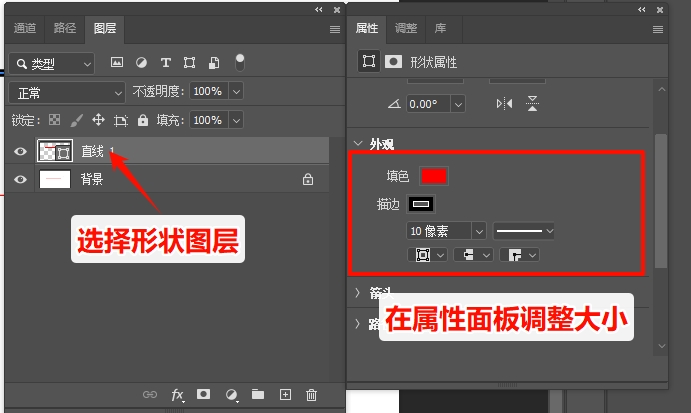Screen dimensions: 691x413
Task: Open the 填充 slider dropdown
Action: (x=236, y=120)
